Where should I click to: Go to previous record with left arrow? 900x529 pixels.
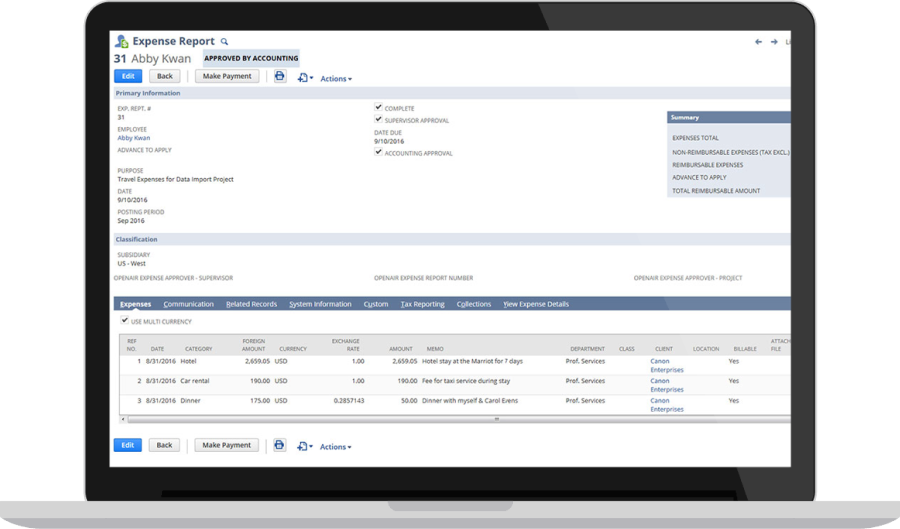click(758, 42)
